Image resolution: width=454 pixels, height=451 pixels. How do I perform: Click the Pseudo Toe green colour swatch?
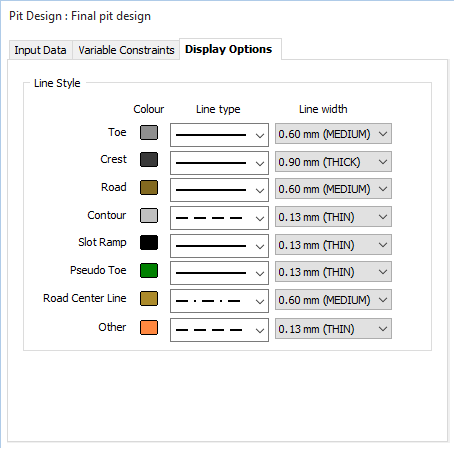[x=149, y=270]
